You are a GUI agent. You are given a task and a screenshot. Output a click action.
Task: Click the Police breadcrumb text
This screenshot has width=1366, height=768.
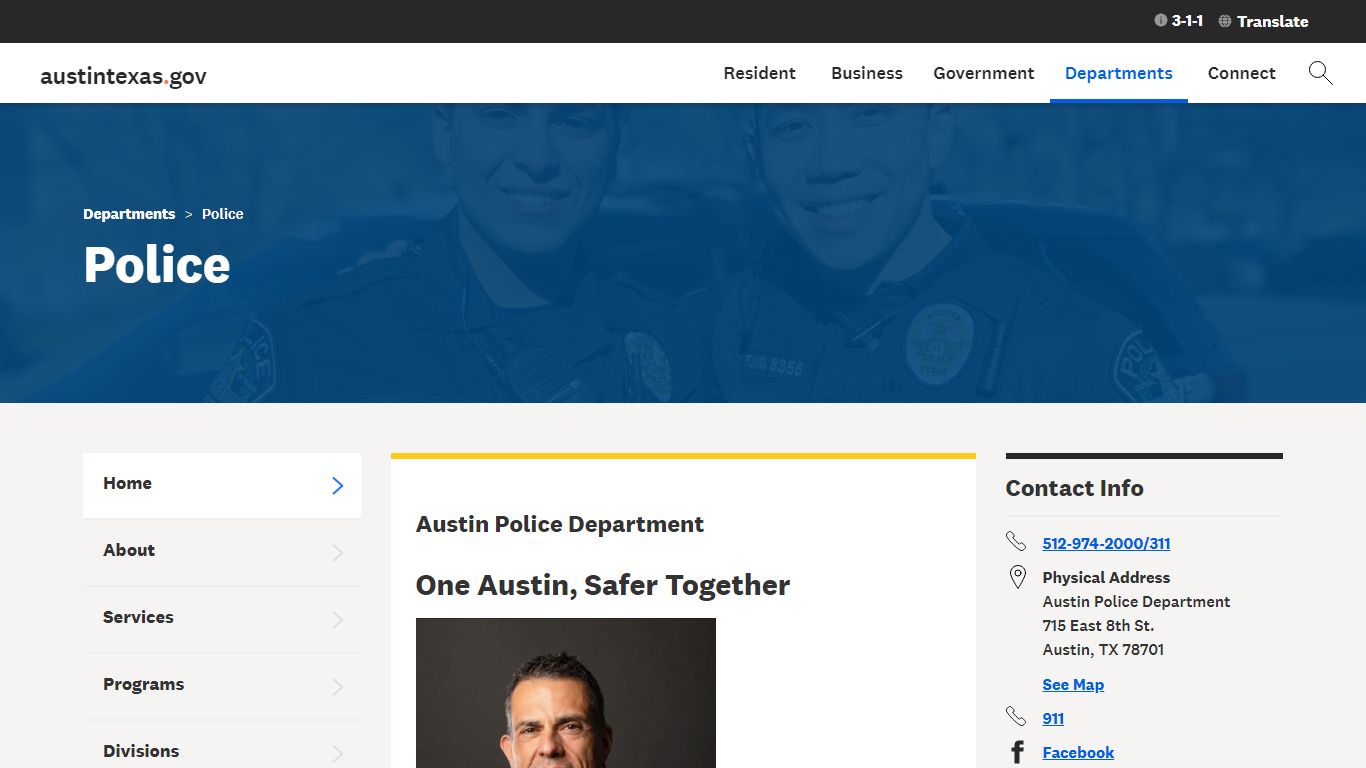click(x=222, y=214)
